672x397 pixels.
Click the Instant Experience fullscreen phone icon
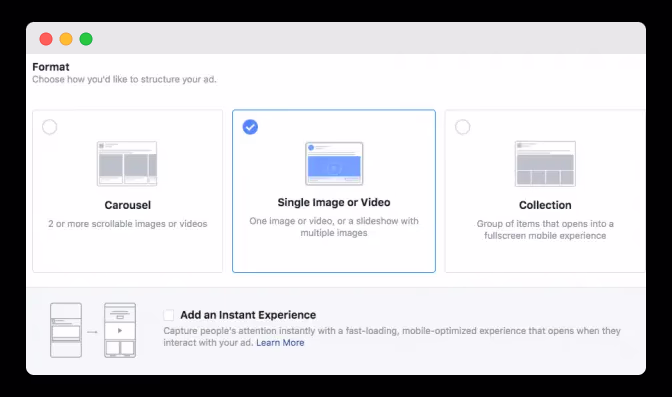[x=120, y=330]
